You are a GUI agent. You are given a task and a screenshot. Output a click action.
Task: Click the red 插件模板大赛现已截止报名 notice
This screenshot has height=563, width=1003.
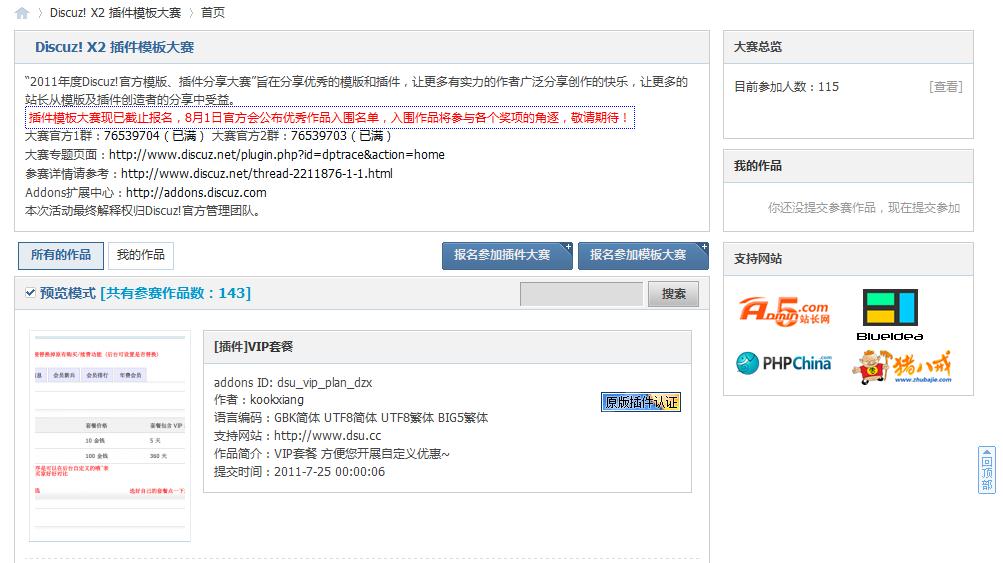pyautogui.click(x=329, y=118)
